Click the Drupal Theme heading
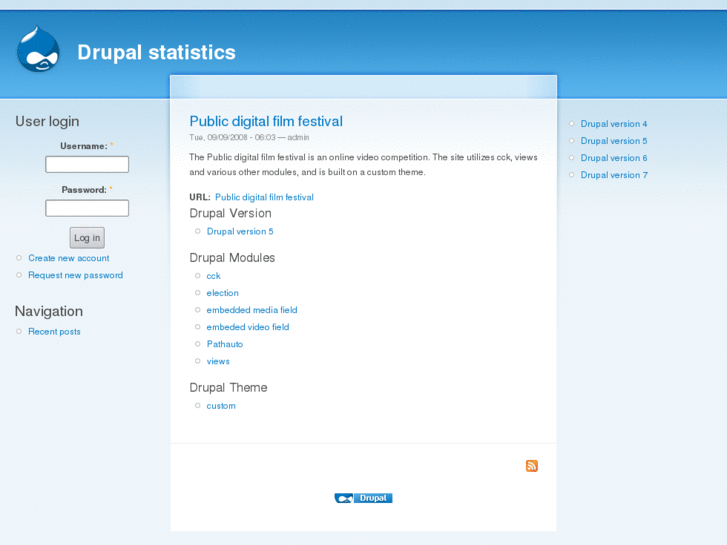 point(228,388)
